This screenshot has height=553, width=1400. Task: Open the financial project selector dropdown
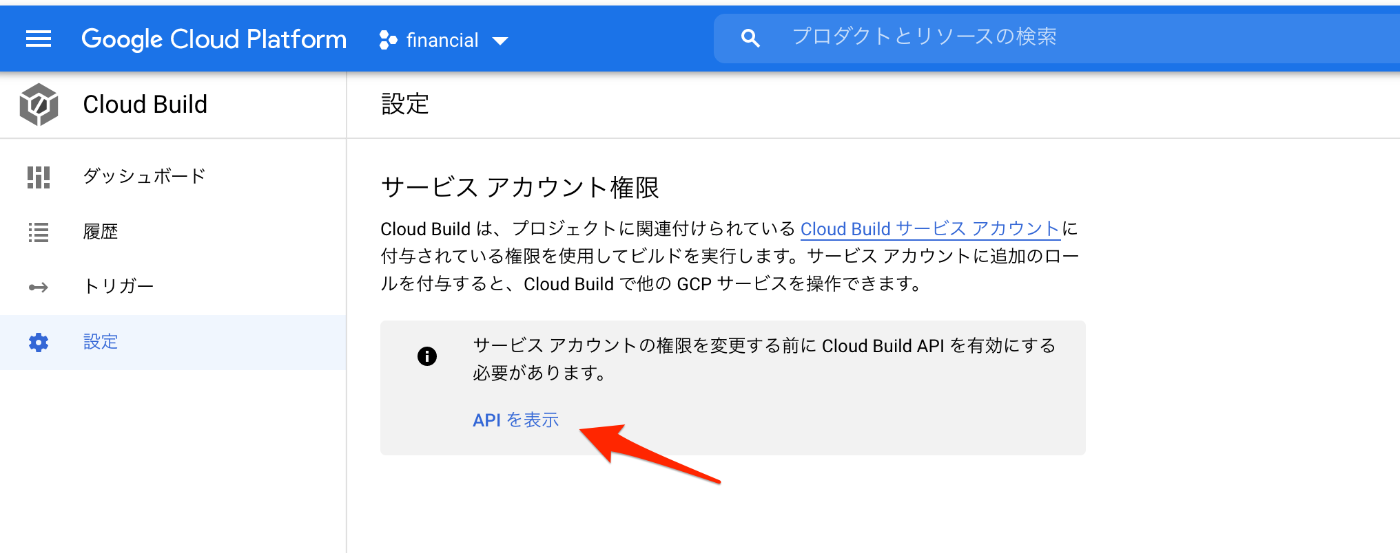444,40
